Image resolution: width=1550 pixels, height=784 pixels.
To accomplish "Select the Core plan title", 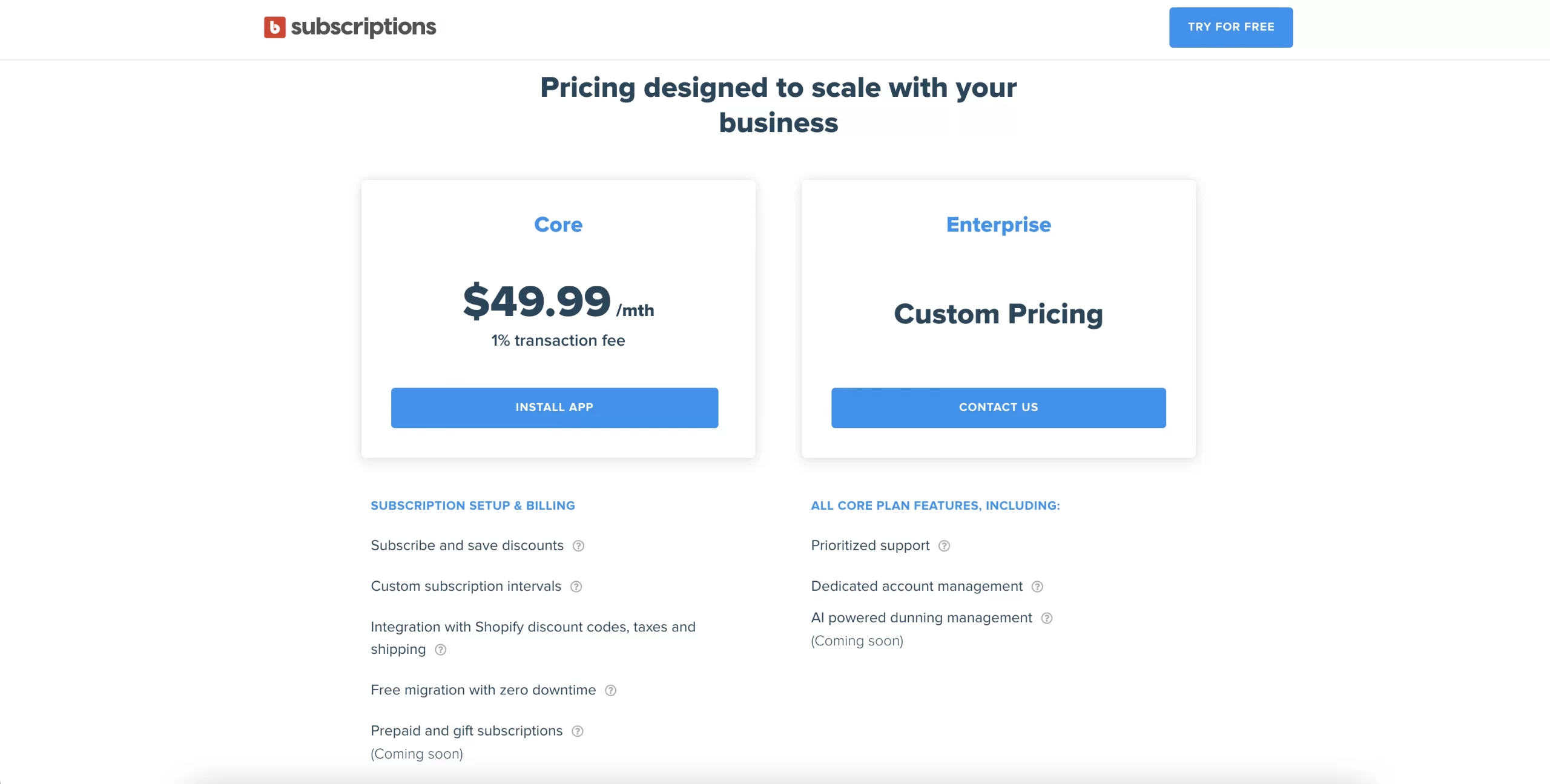I will click(x=558, y=225).
